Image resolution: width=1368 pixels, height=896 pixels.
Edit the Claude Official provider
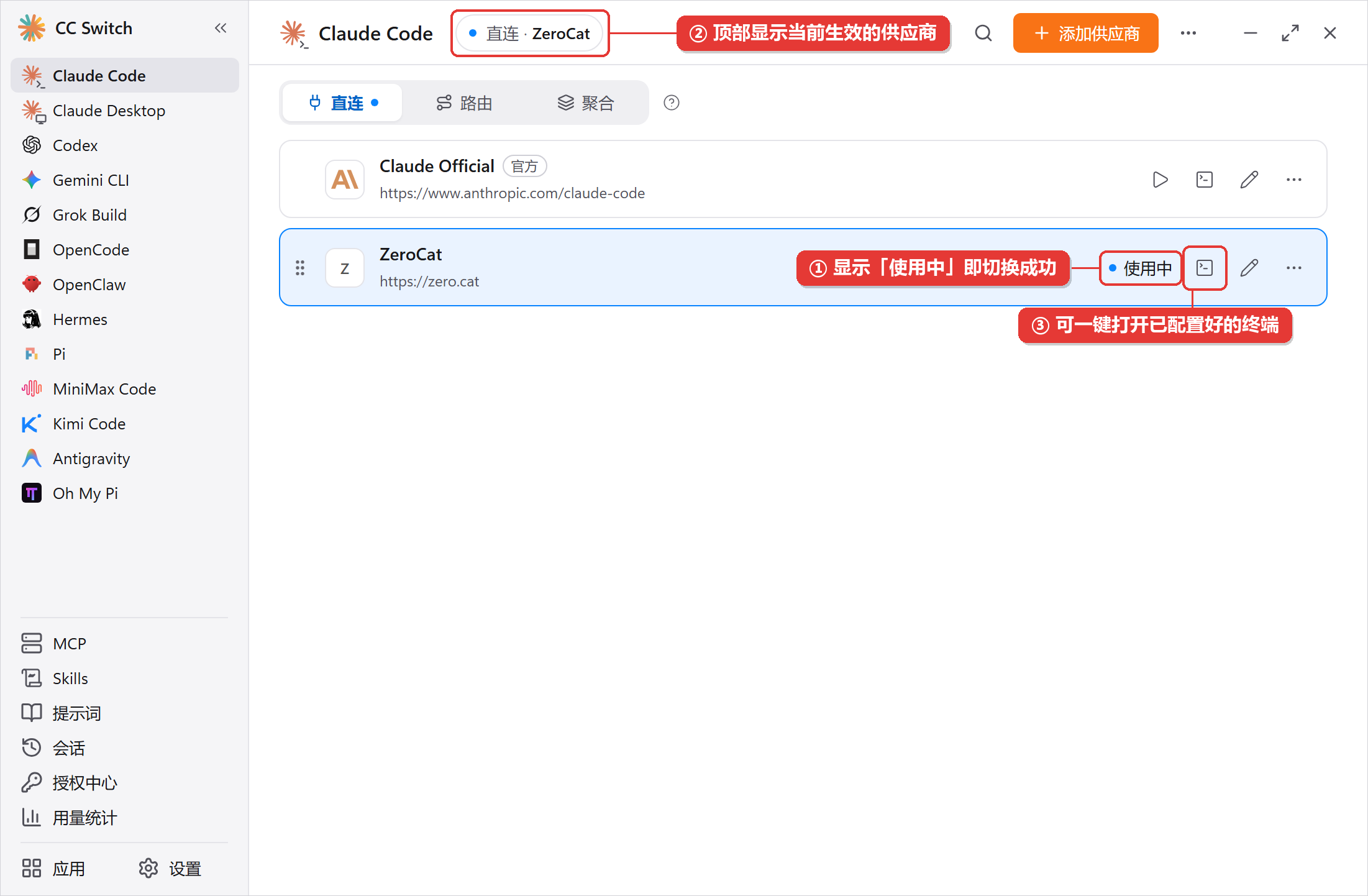click(1249, 180)
